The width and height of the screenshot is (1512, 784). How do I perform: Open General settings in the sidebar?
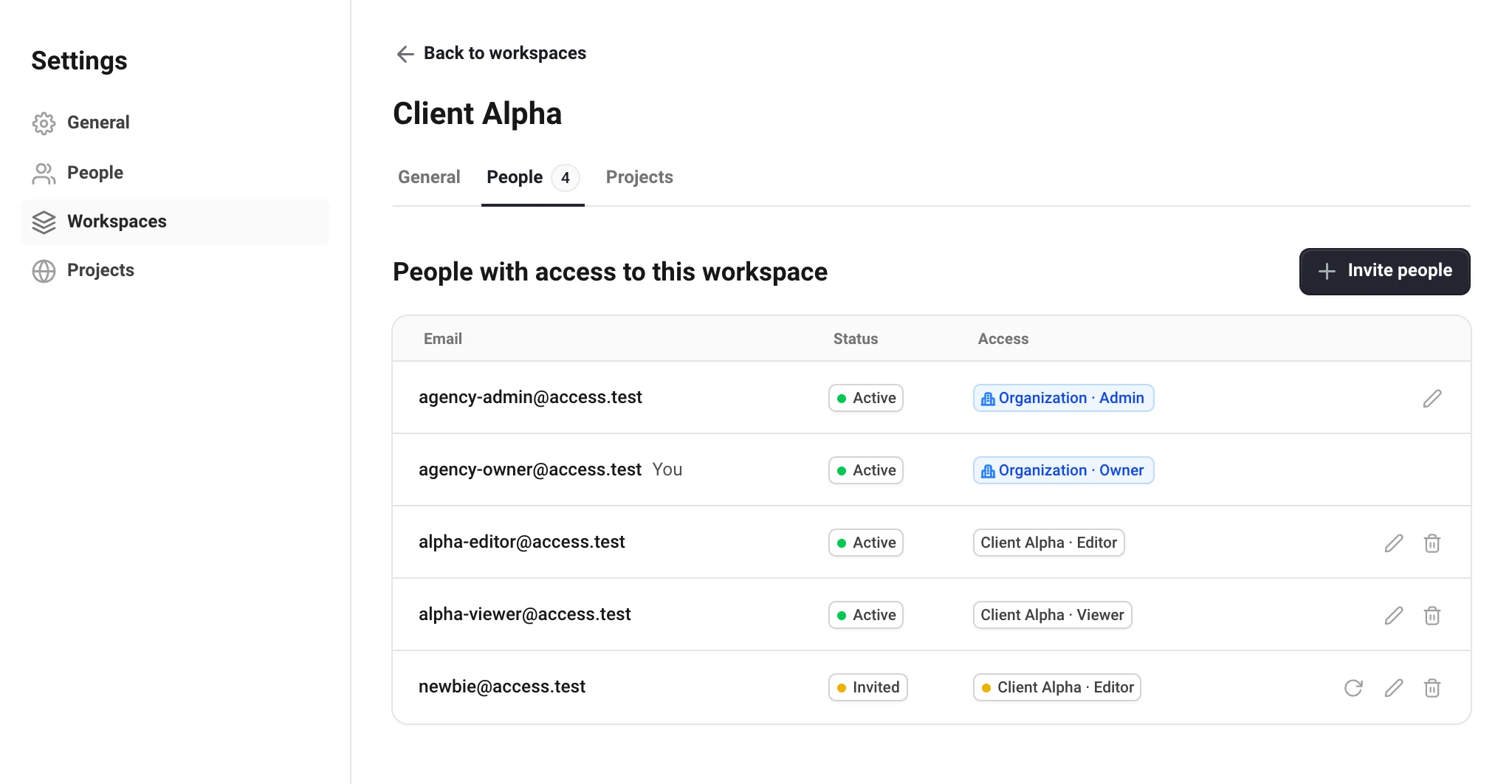pyautogui.click(x=175, y=123)
